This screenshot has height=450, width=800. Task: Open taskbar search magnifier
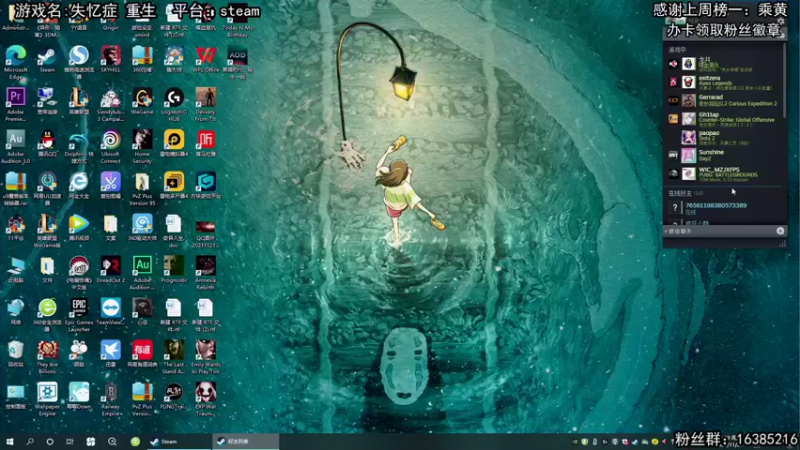30,442
